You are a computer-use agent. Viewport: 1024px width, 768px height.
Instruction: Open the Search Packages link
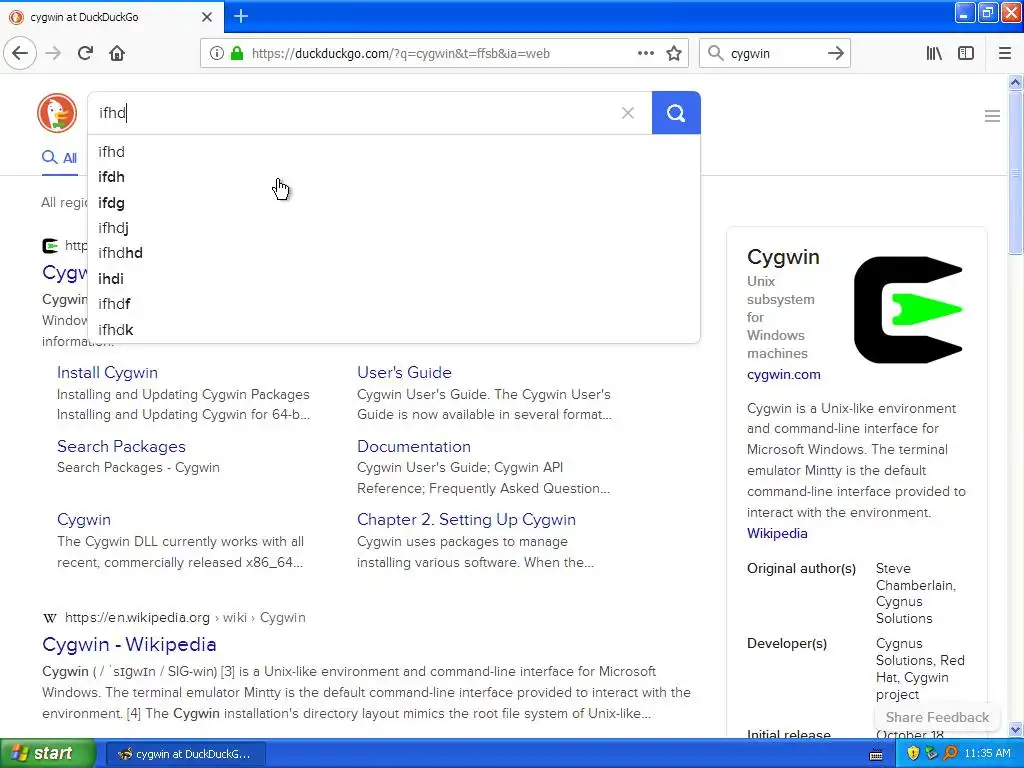121,447
